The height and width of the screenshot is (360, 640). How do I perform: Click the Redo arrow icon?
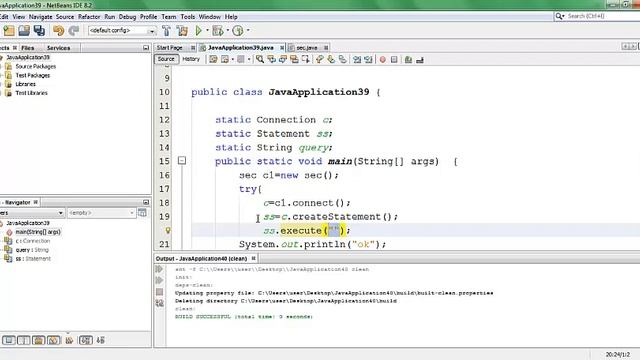click(x=74, y=31)
